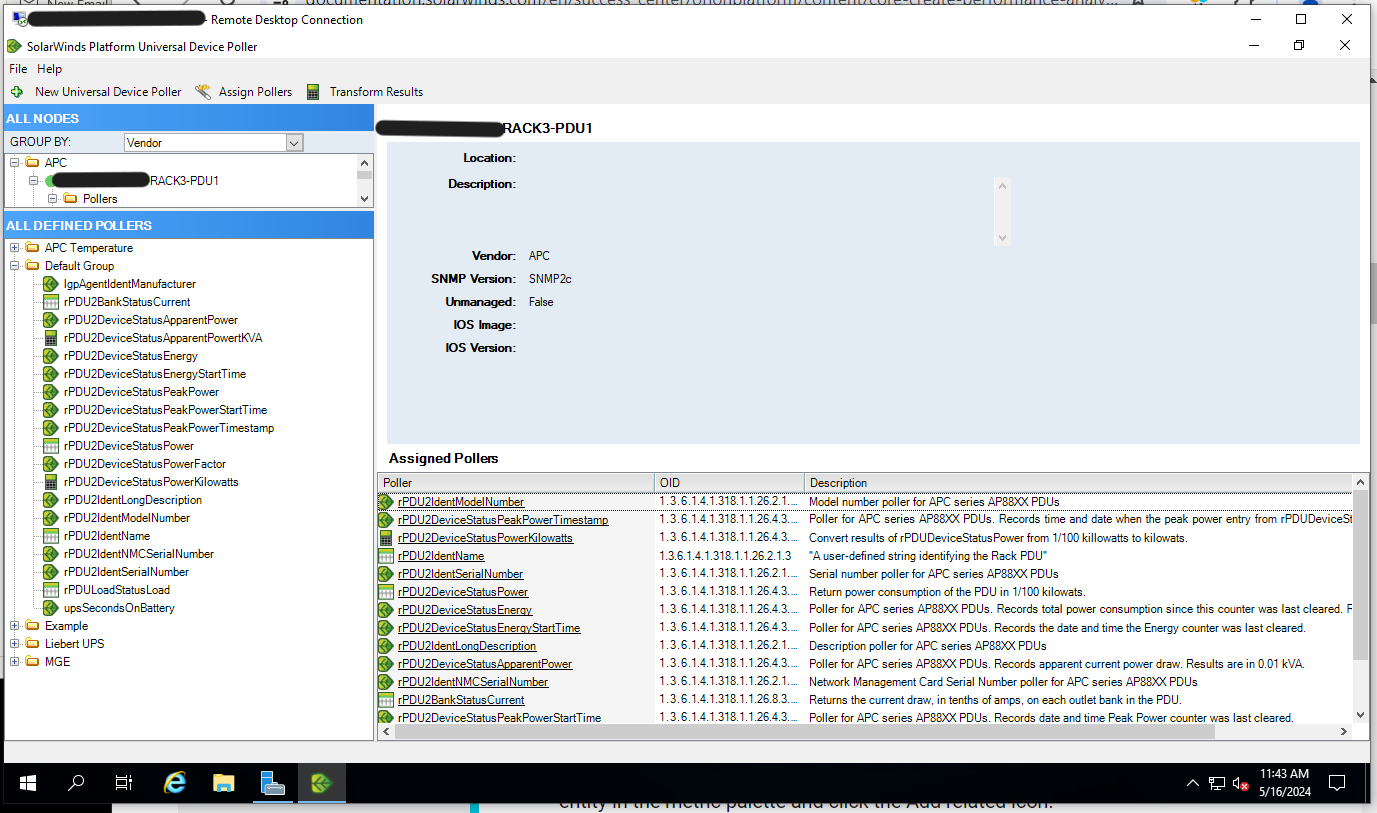Sort by the Description column header
The height and width of the screenshot is (813, 1377).
click(1078, 483)
